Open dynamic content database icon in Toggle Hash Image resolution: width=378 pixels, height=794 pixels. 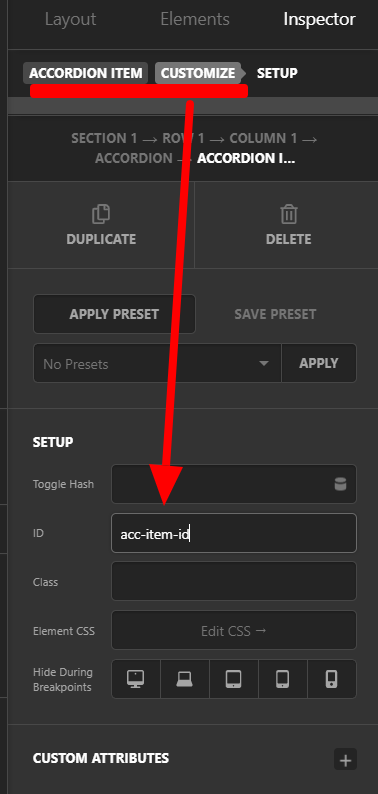coord(341,484)
